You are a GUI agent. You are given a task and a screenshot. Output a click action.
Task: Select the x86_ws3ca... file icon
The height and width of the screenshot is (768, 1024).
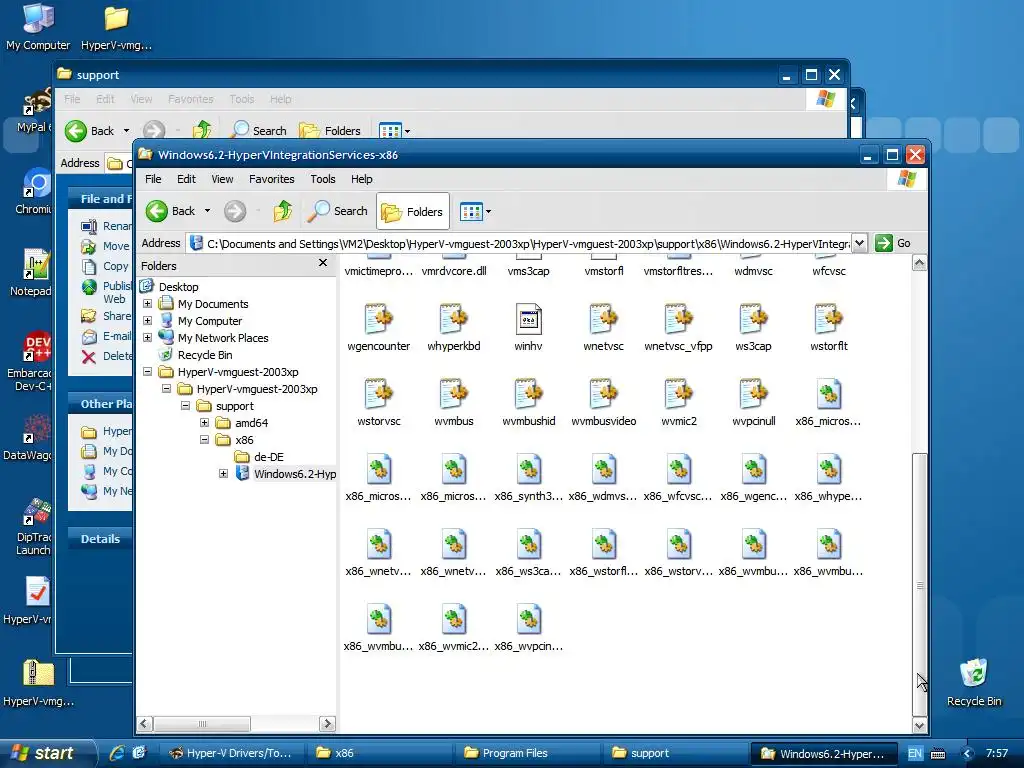tap(528, 545)
